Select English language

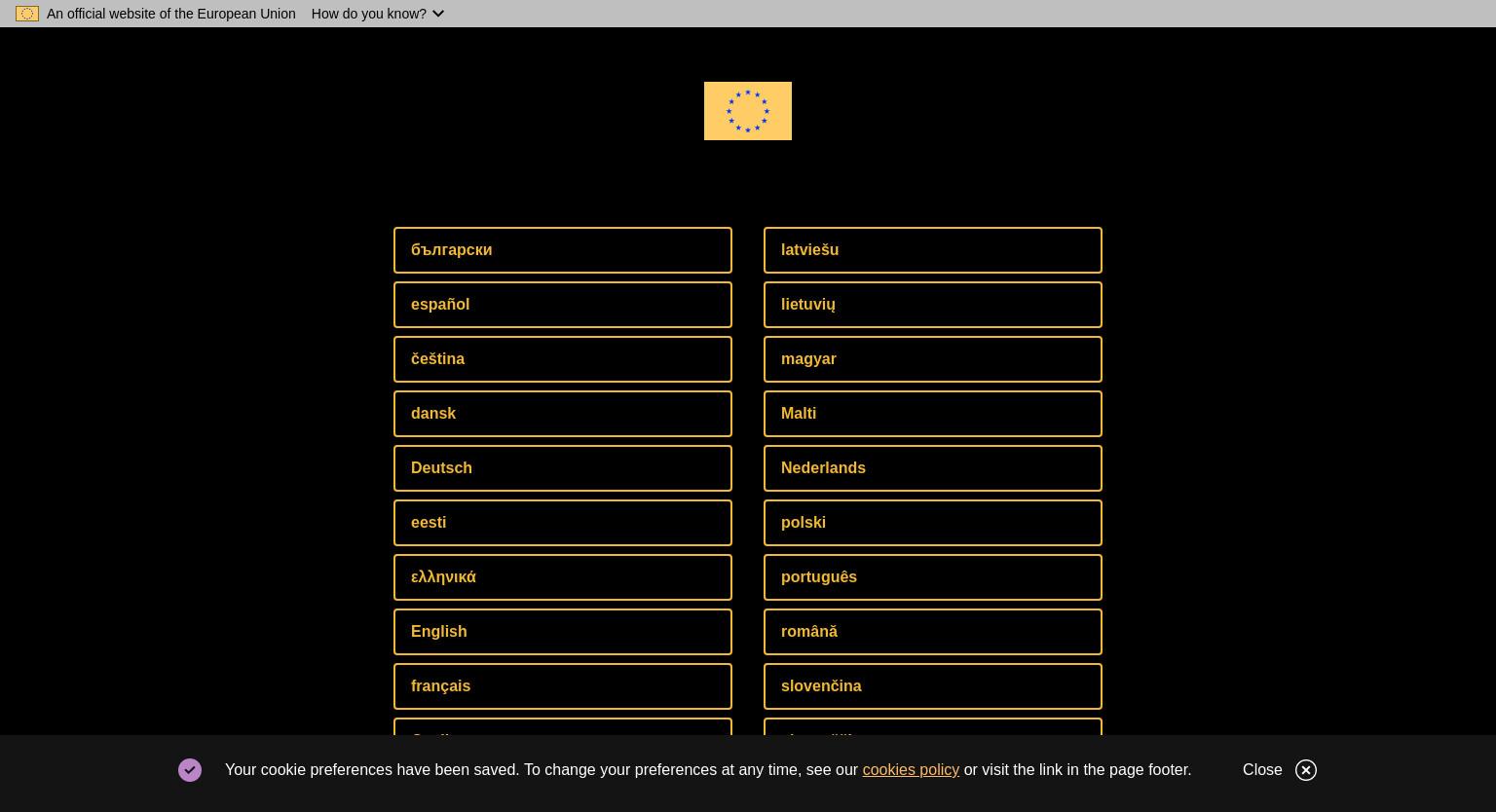pyautogui.click(x=563, y=632)
